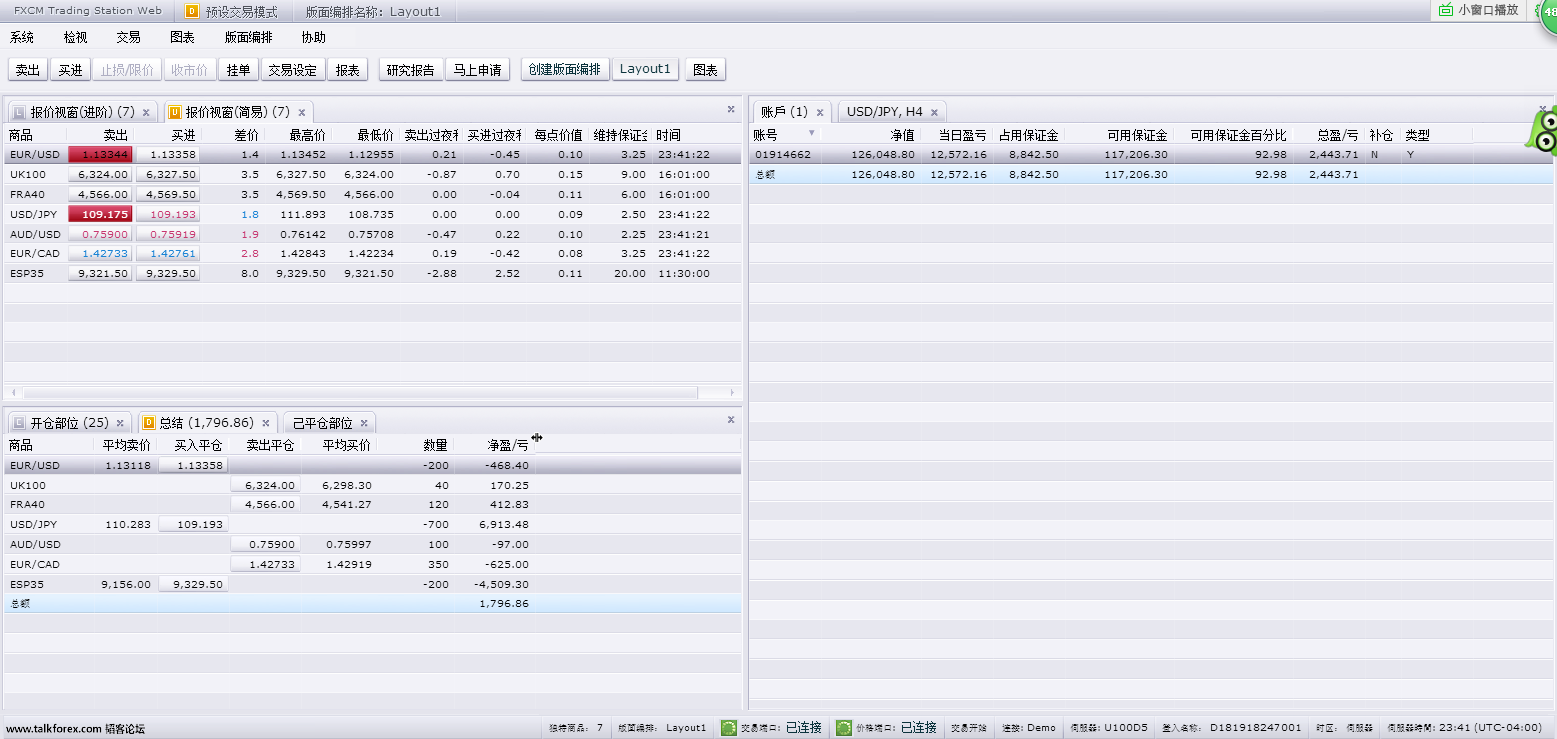Open the 研究报告 button
Viewport: 1557px width, 739px height.
[411, 70]
